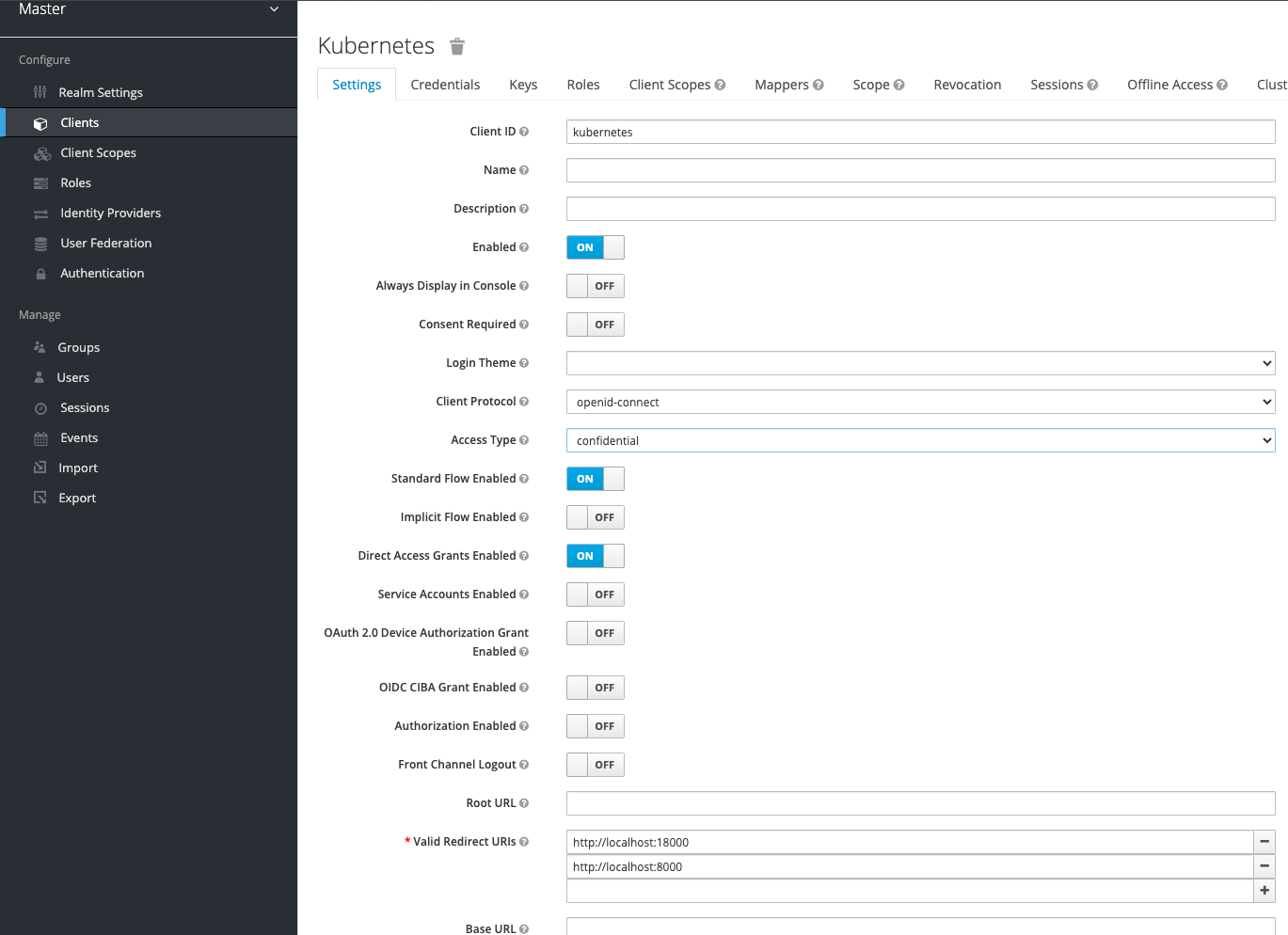Toggle the Enabled switch off
1288x935 pixels.
(x=596, y=247)
